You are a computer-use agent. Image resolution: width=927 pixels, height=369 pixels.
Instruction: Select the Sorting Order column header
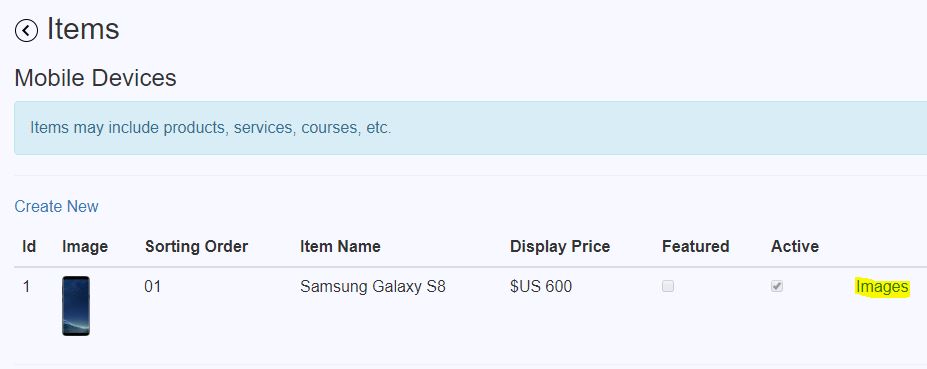point(196,247)
